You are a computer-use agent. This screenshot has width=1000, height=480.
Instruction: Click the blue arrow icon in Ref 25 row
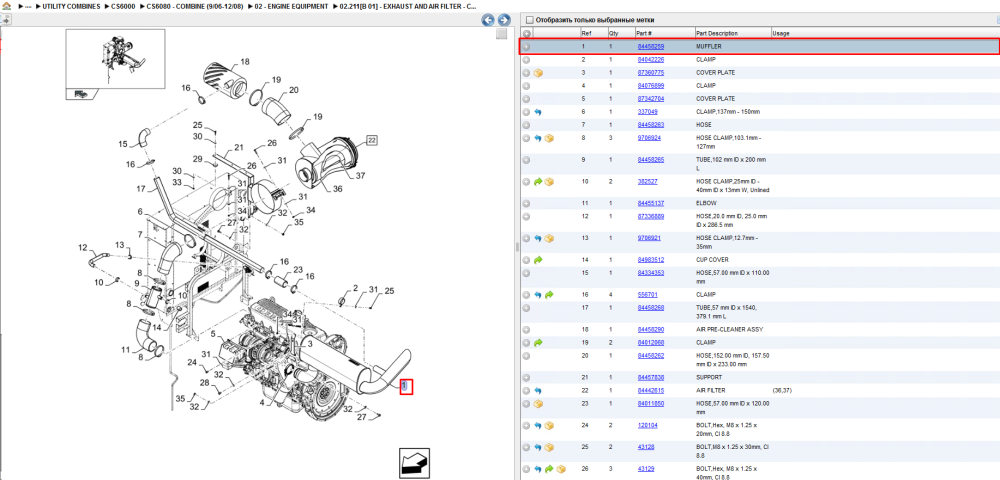538,447
